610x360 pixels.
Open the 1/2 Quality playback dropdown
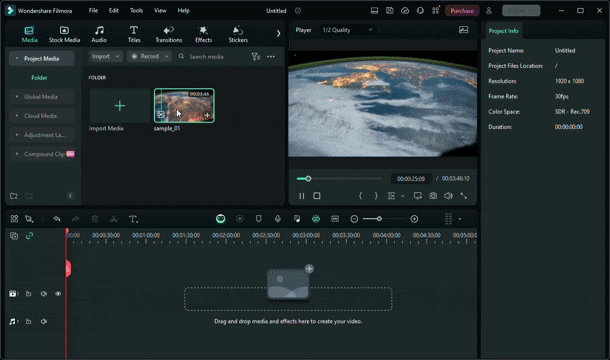click(347, 30)
